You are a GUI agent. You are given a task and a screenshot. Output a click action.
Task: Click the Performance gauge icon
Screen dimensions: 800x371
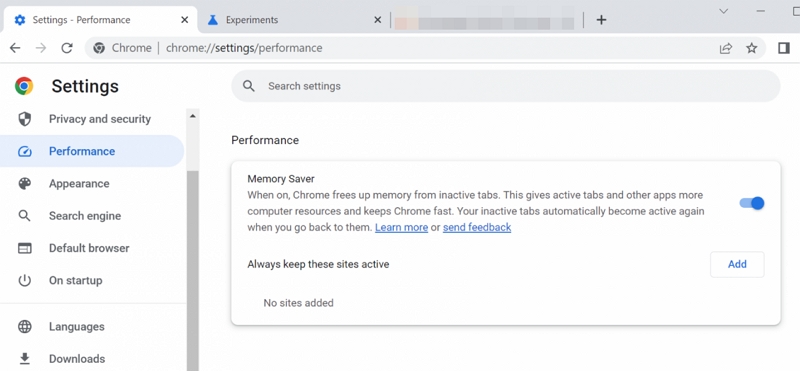click(x=24, y=152)
